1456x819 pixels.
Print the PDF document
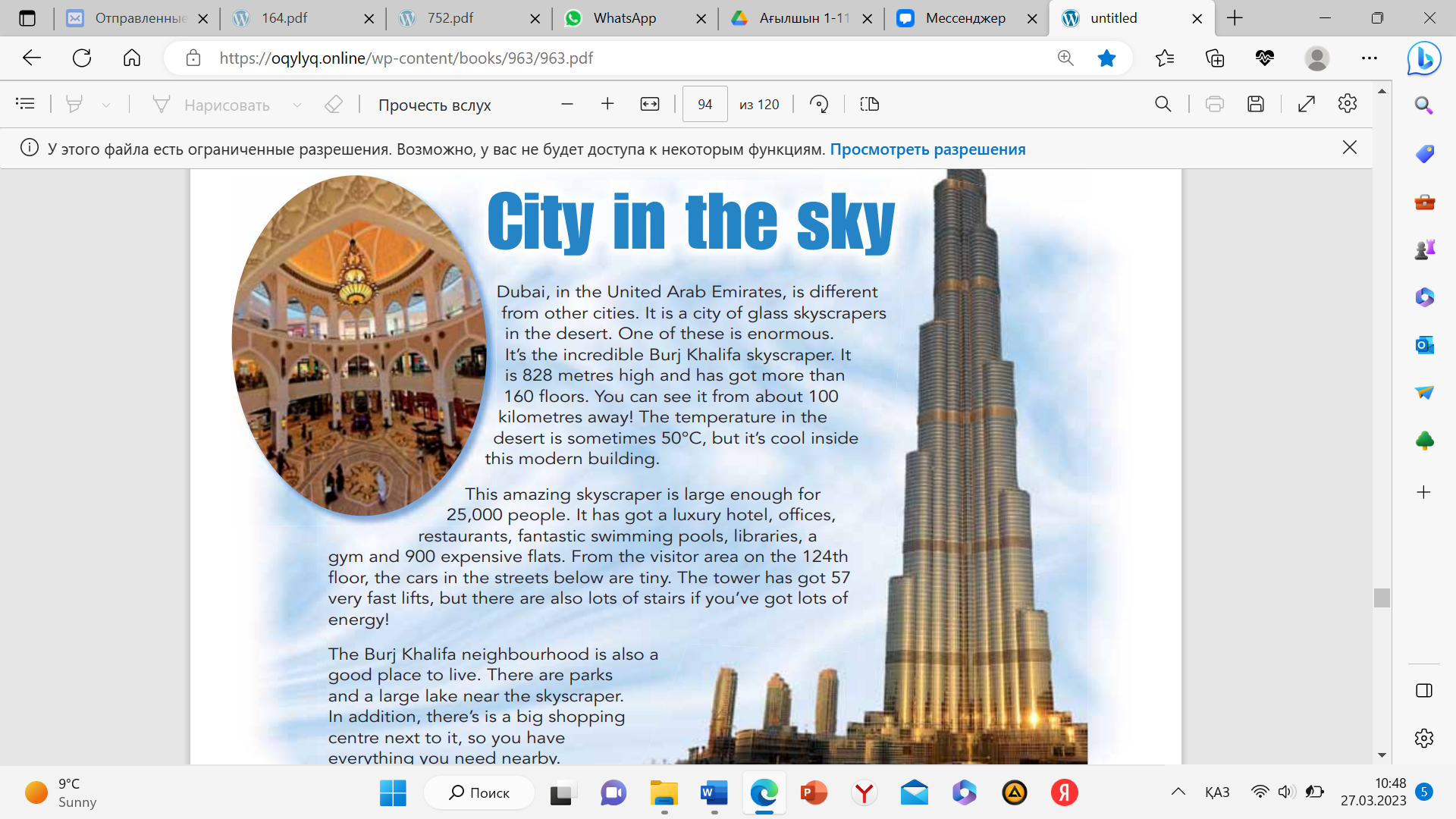(1214, 104)
